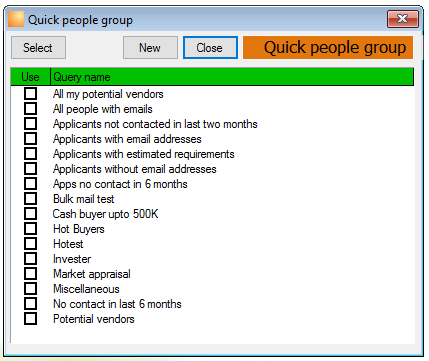The width and height of the screenshot is (429, 361).
Task: Click 'Apps no contact in 6 months' text
Action: pyautogui.click(x=120, y=184)
